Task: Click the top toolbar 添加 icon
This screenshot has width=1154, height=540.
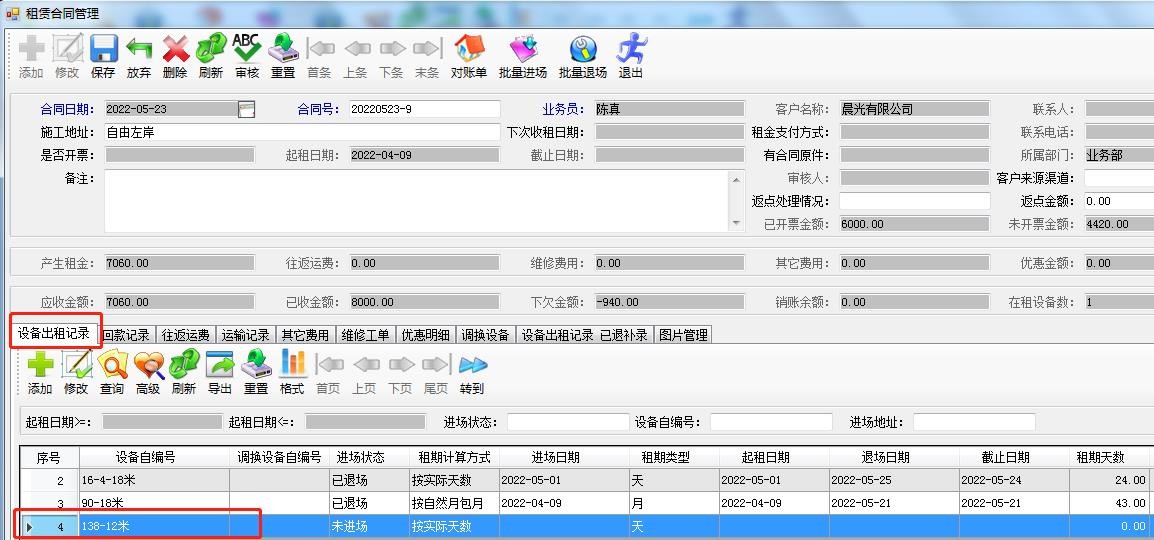Action: [32, 49]
